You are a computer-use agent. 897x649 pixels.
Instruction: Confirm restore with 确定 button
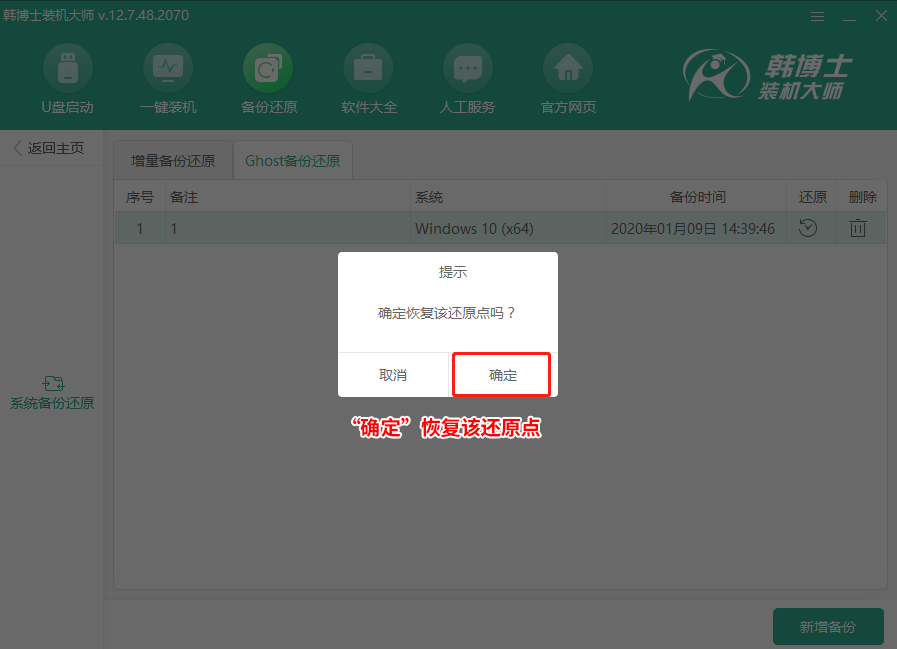point(501,374)
